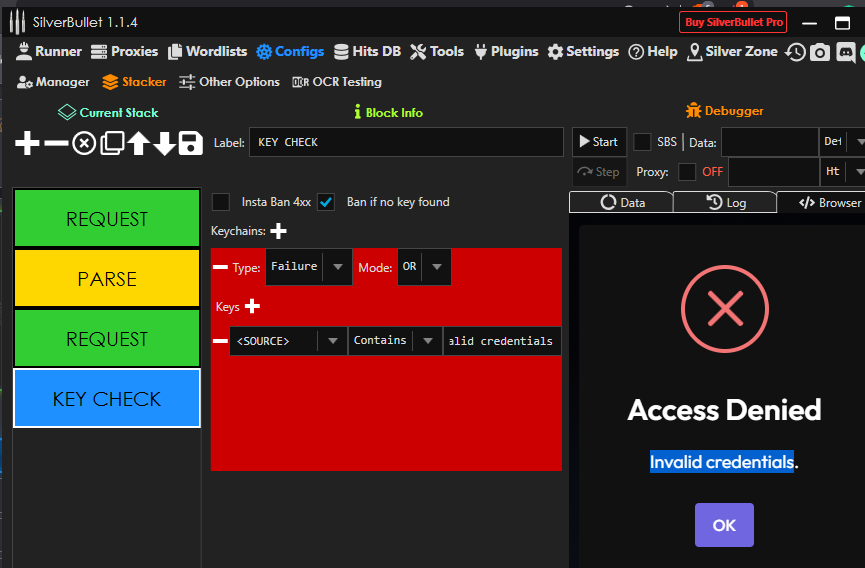Open the Wordlists section

click(207, 51)
